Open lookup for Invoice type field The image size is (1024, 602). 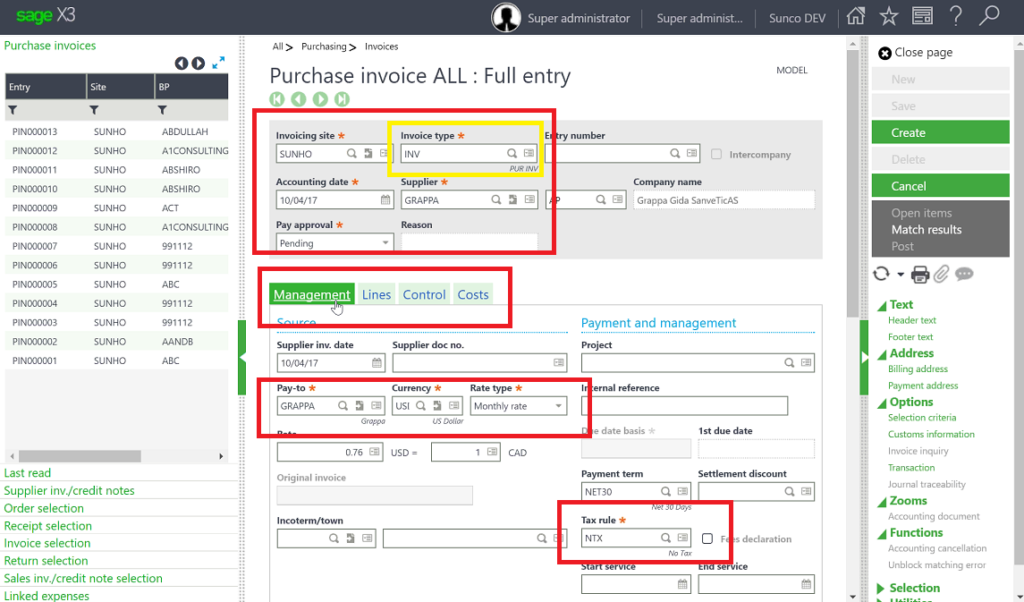(x=512, y=153)
